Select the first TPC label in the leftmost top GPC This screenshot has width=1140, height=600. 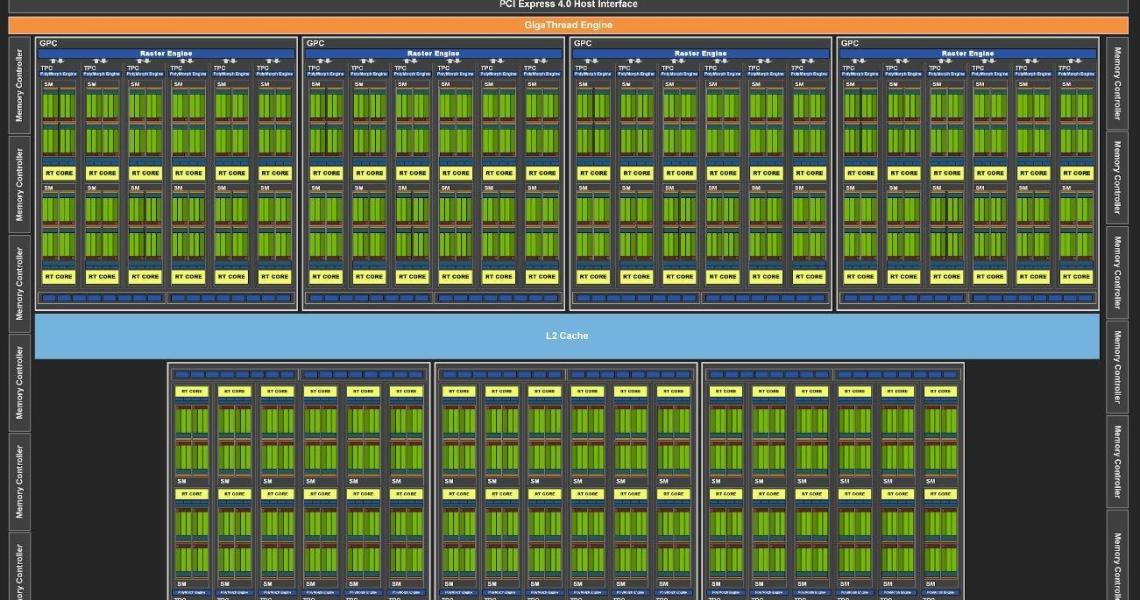coord(46,68)
